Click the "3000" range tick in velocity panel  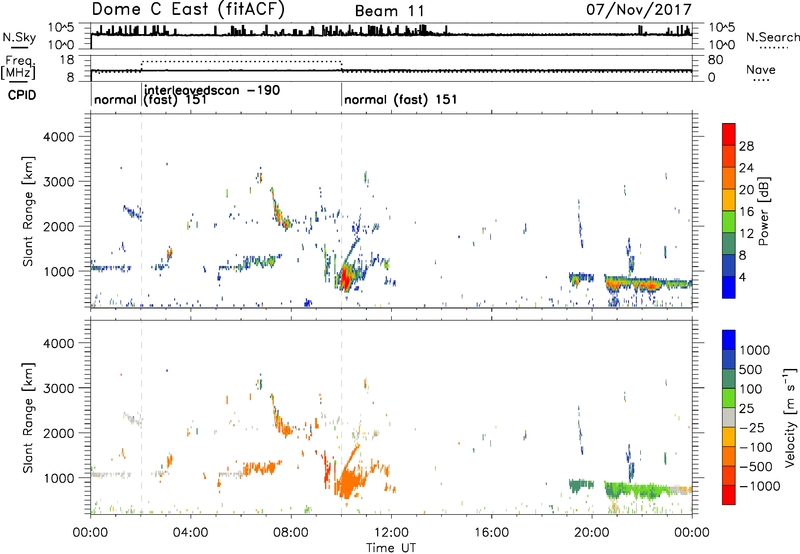[x=58, y=388]
